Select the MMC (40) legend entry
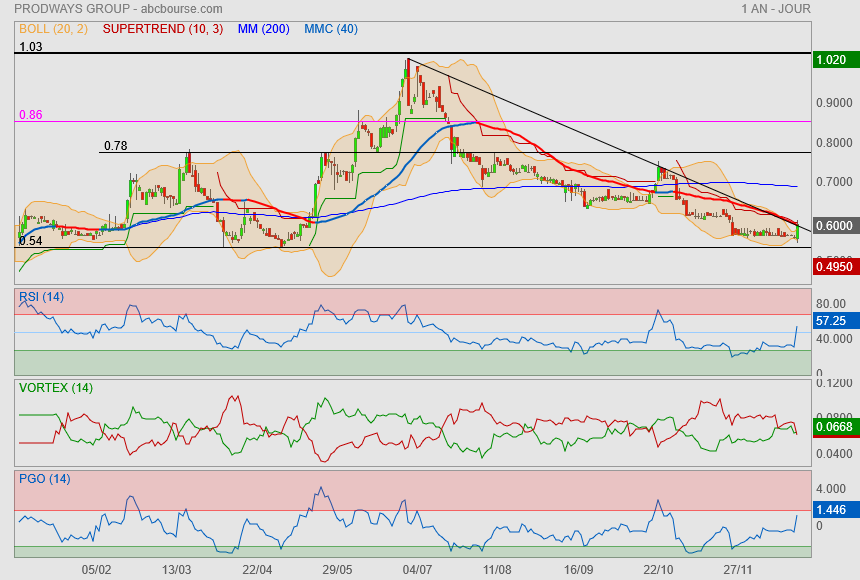 pyautogui.click(x=330, y=29)
